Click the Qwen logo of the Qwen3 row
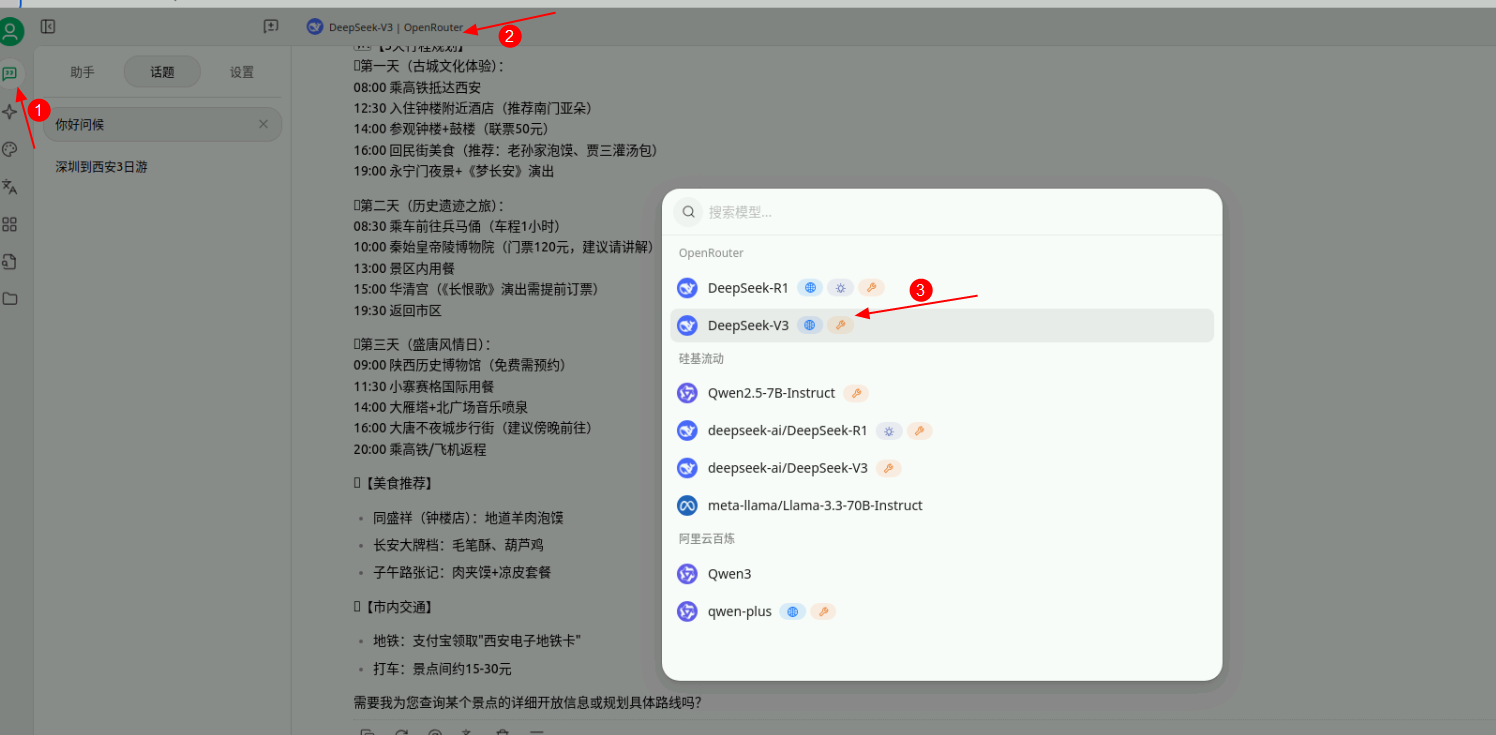This screenshot has height=735, width=1496. [x=687, y=574]
